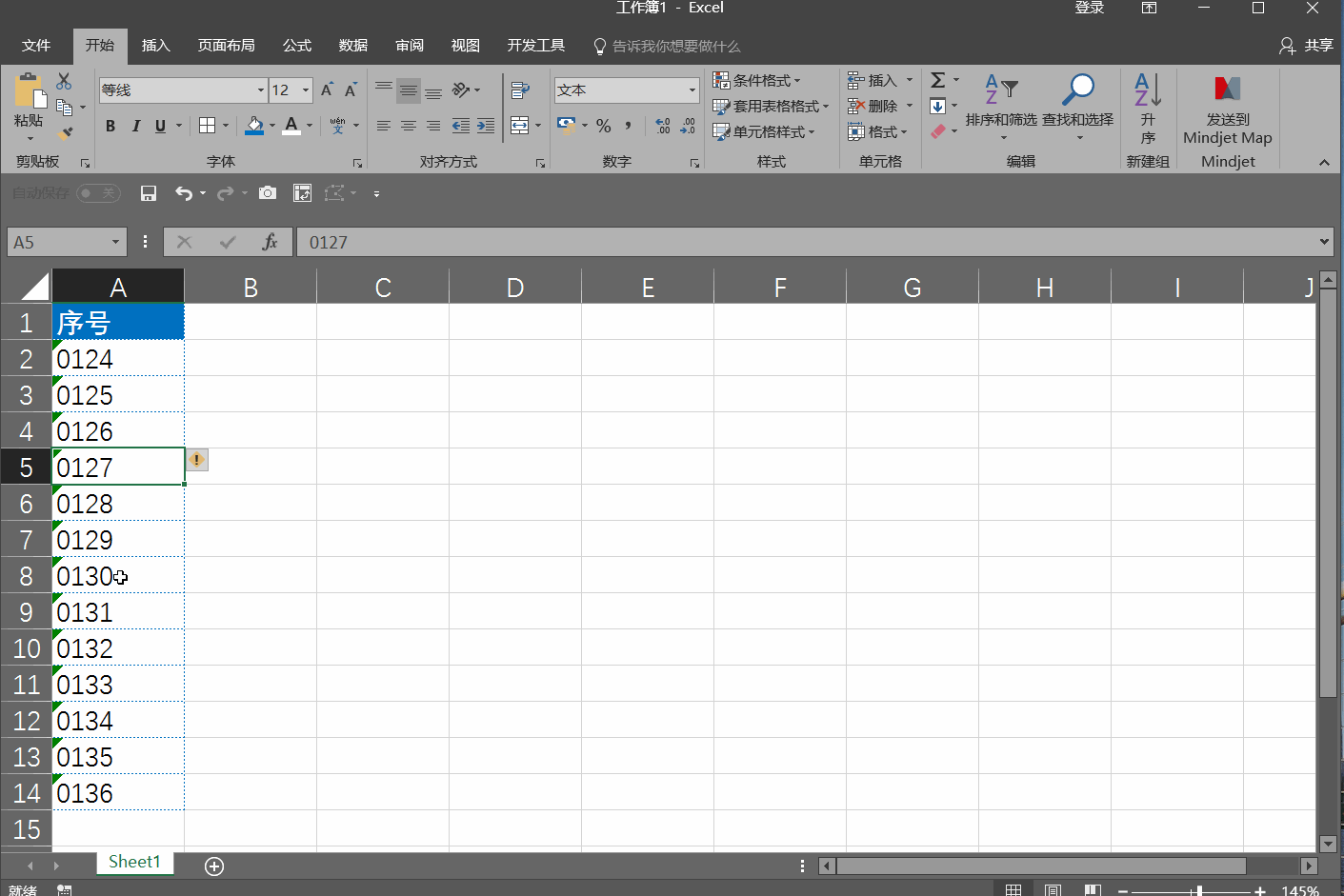Viewport: 1344px width, 896px height.
Task: Click the comma style icon
Action: (629, 126)
